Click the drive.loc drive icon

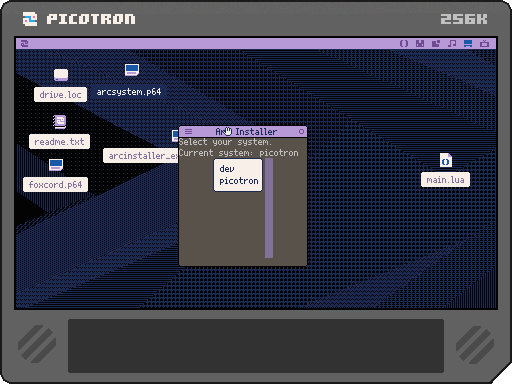tap(61, 75)
